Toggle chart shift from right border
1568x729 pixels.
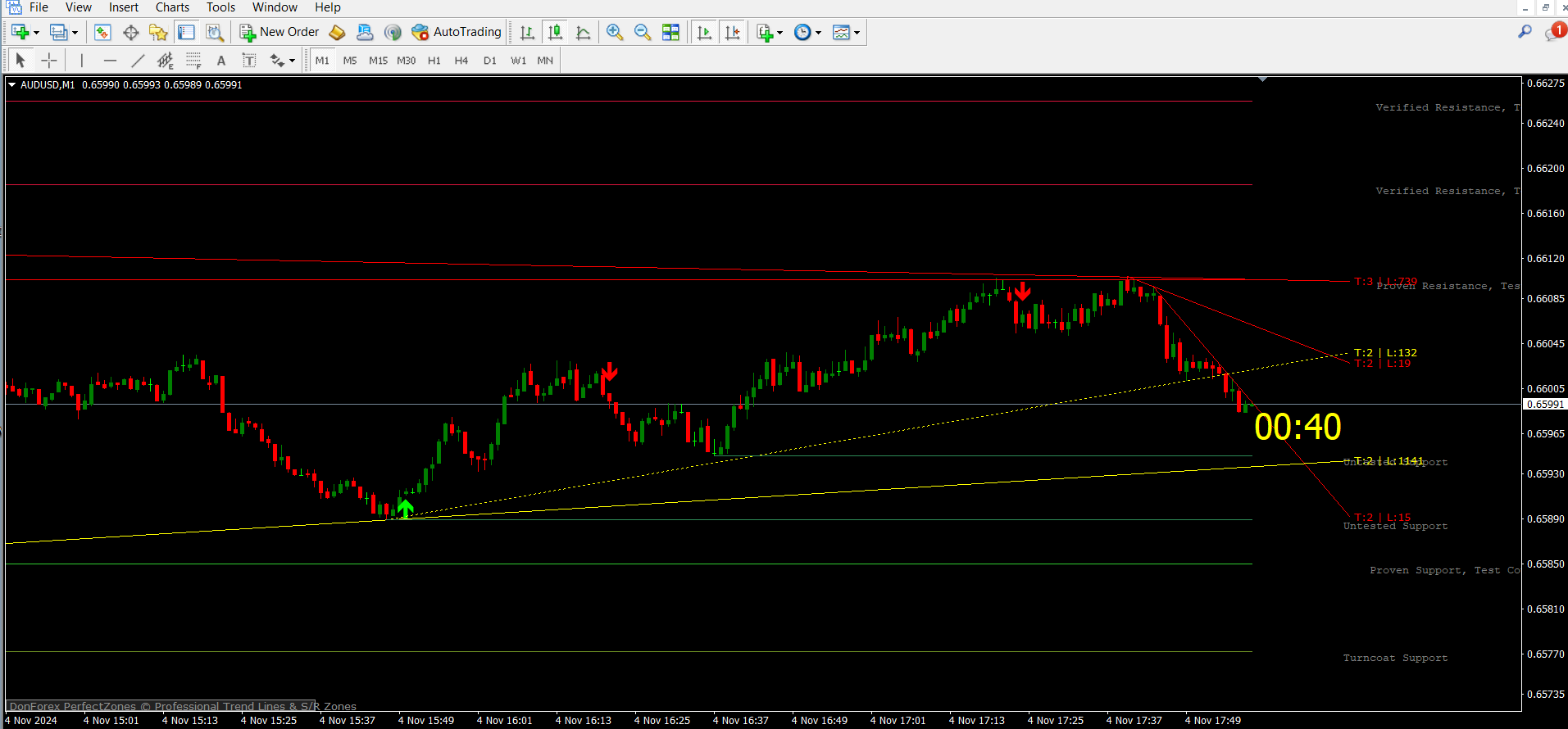(732, 32)
